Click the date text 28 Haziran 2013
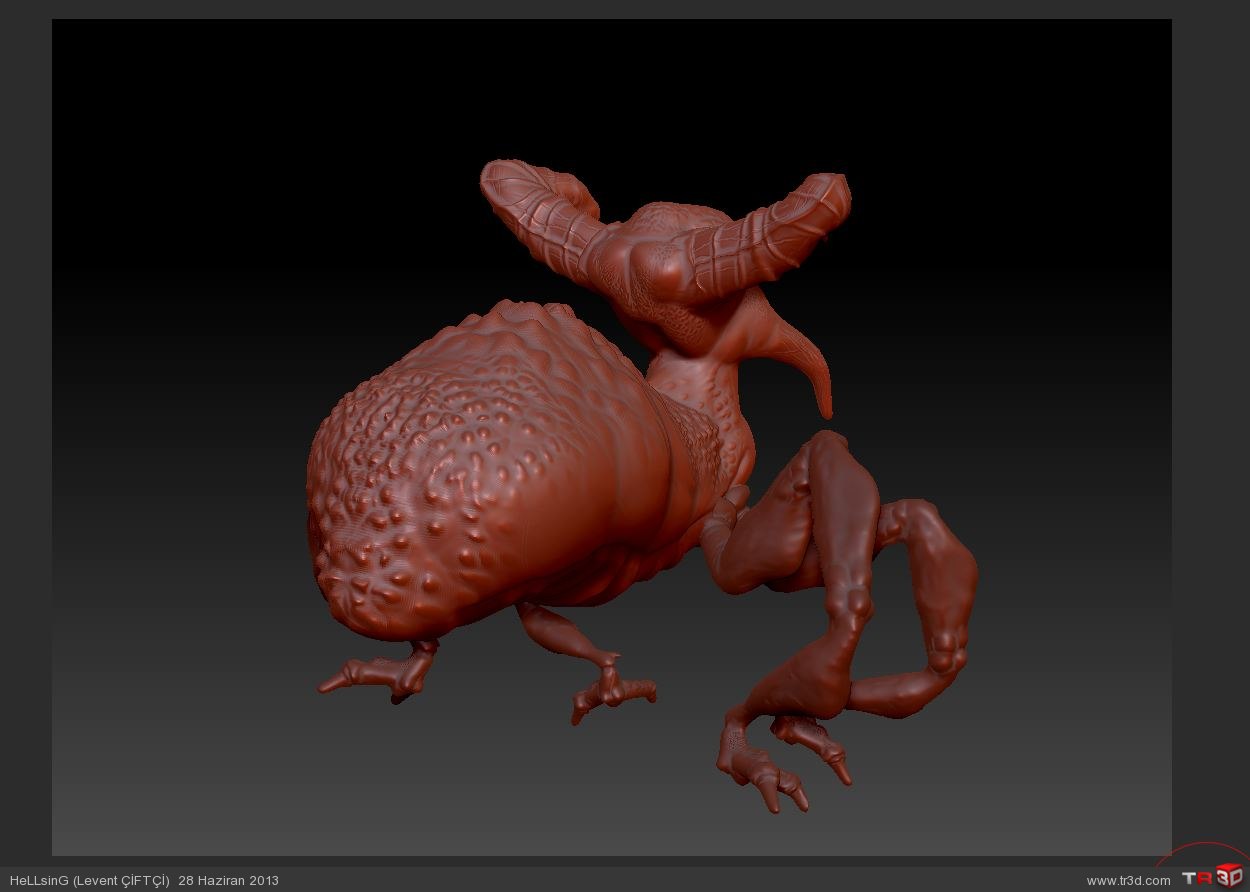The image size is (1250, 892). [228, 881]
